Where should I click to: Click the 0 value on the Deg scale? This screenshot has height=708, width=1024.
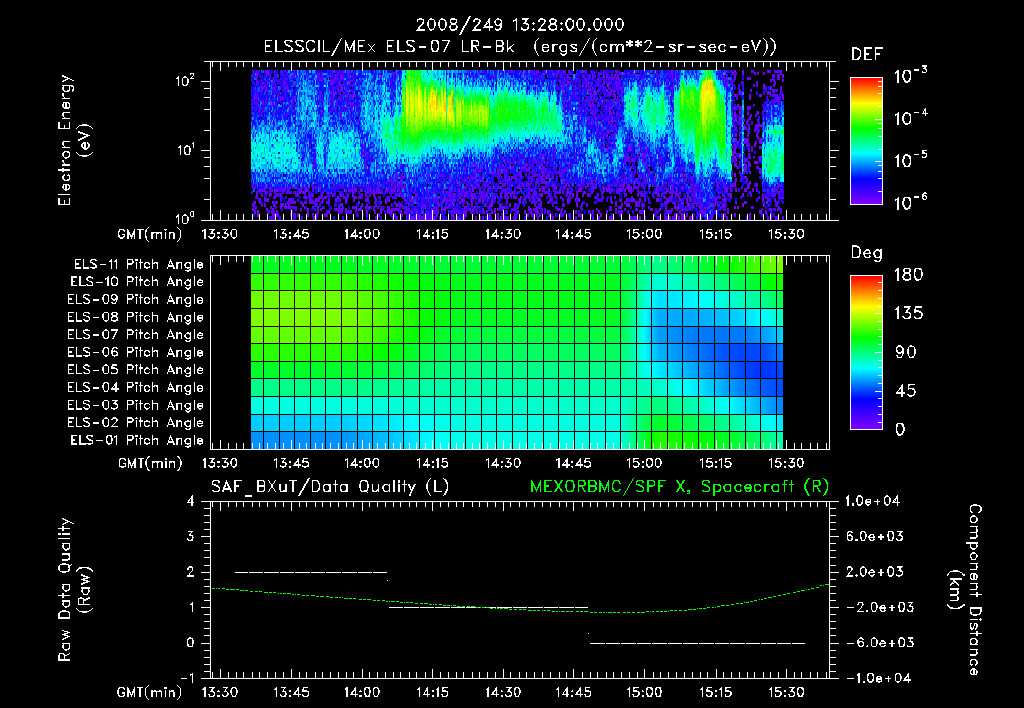[901, 429]
